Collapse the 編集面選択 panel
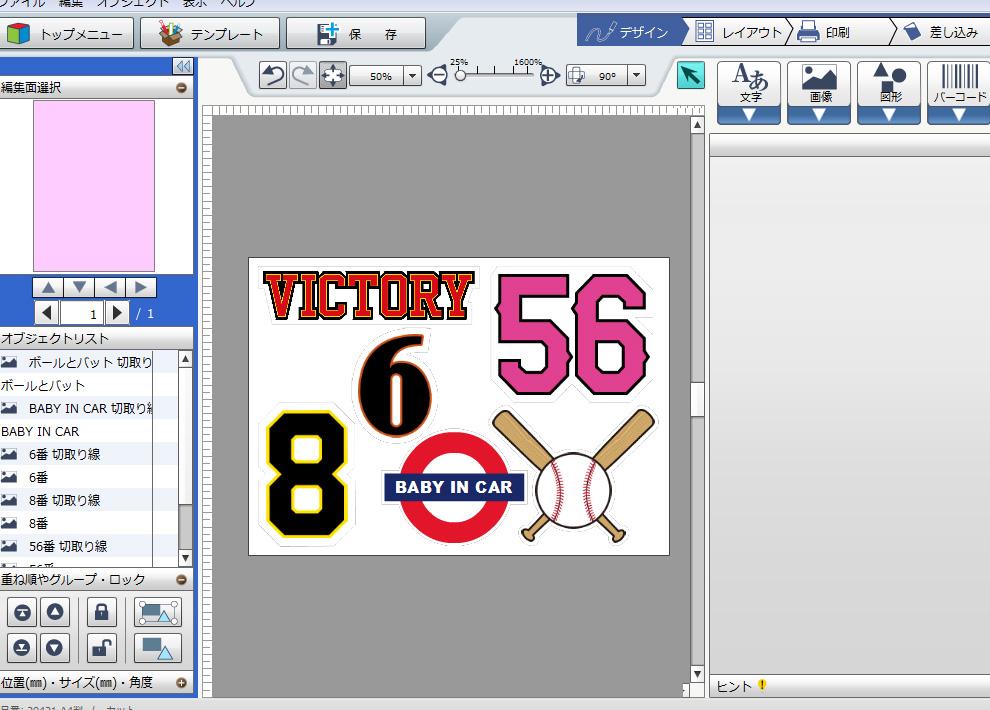This screenshot has height=710, width=990. tap(181, 88)
